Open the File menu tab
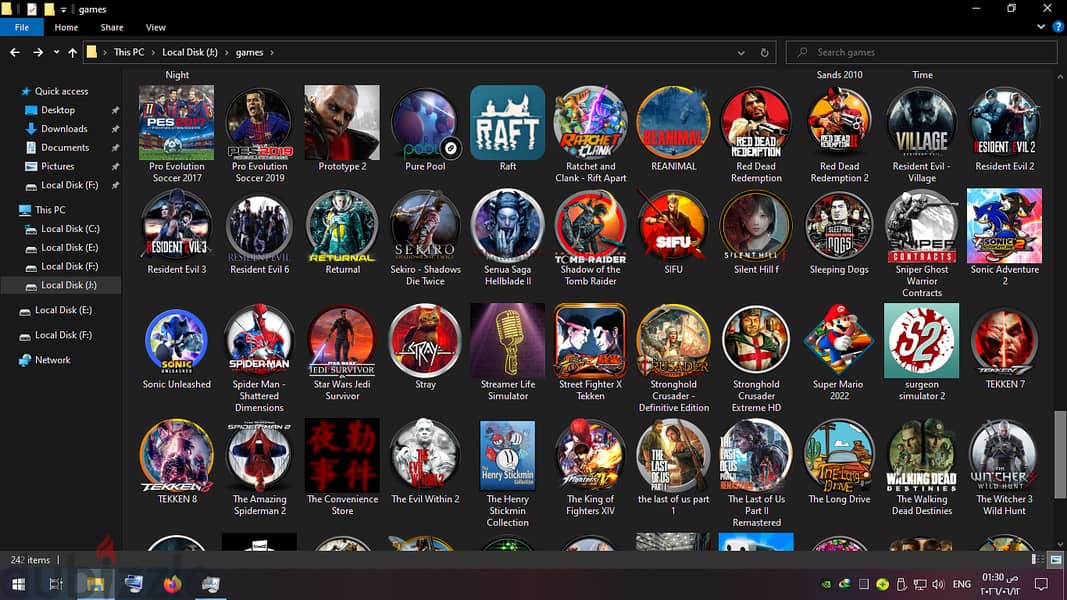The image size is (1067, 600). [x=22, y=27]
